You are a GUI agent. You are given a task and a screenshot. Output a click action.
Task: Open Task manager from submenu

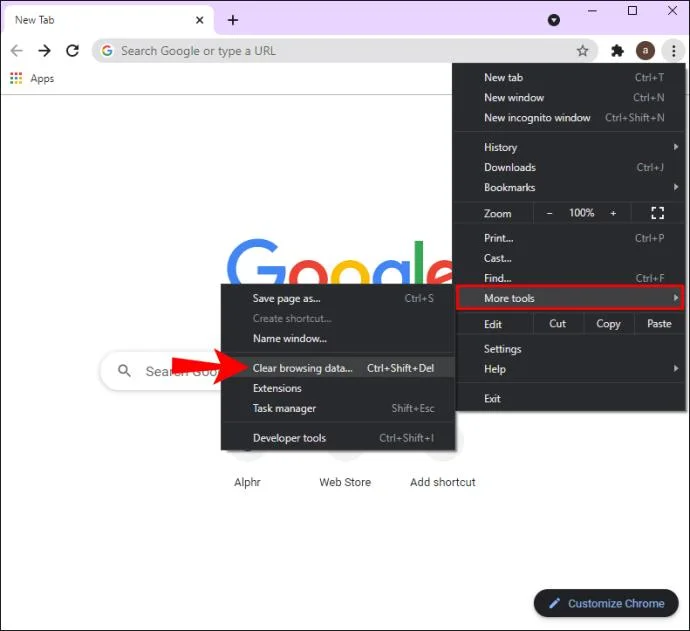tap(338, 408)
